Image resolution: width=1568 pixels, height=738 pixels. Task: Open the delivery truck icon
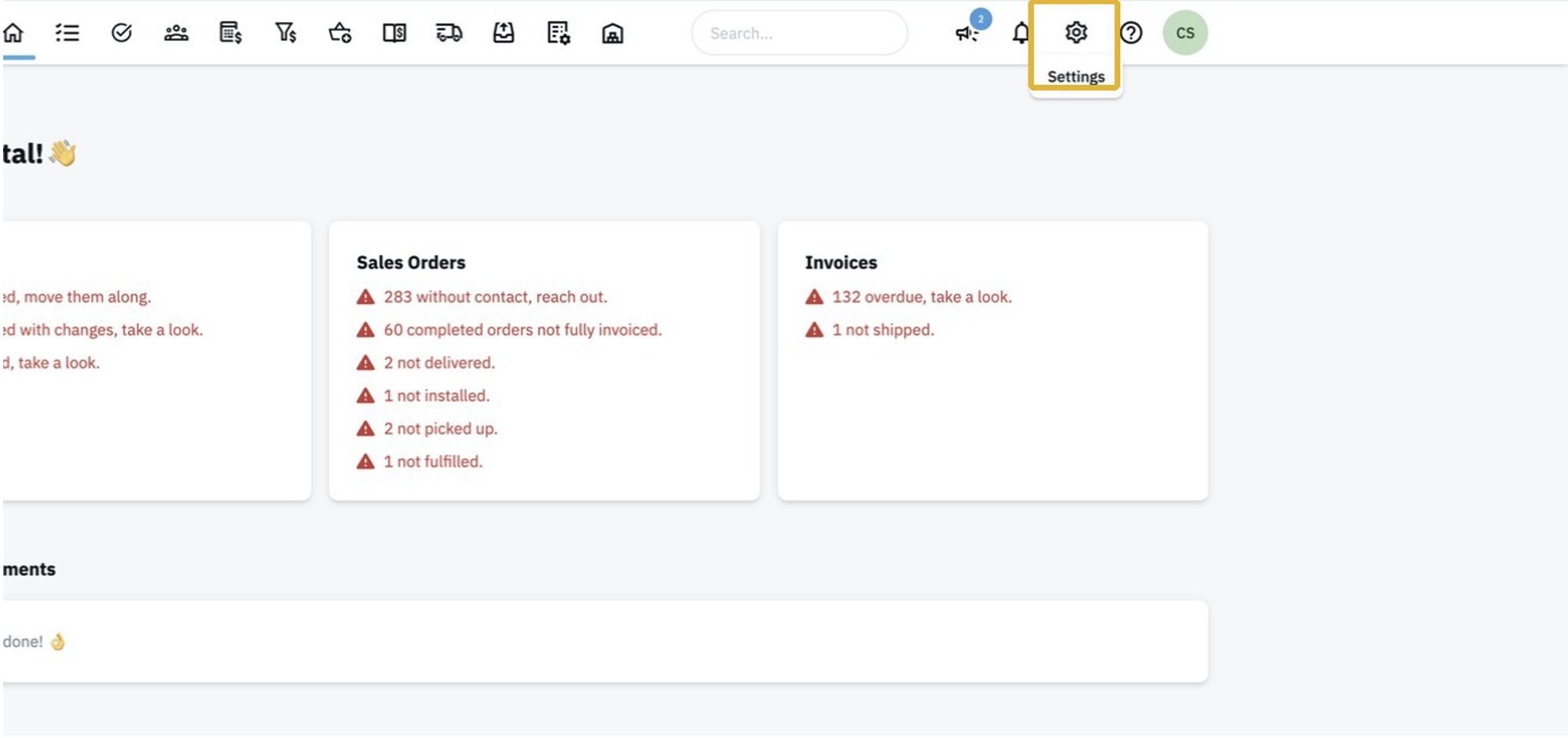[x=449, y=33]
